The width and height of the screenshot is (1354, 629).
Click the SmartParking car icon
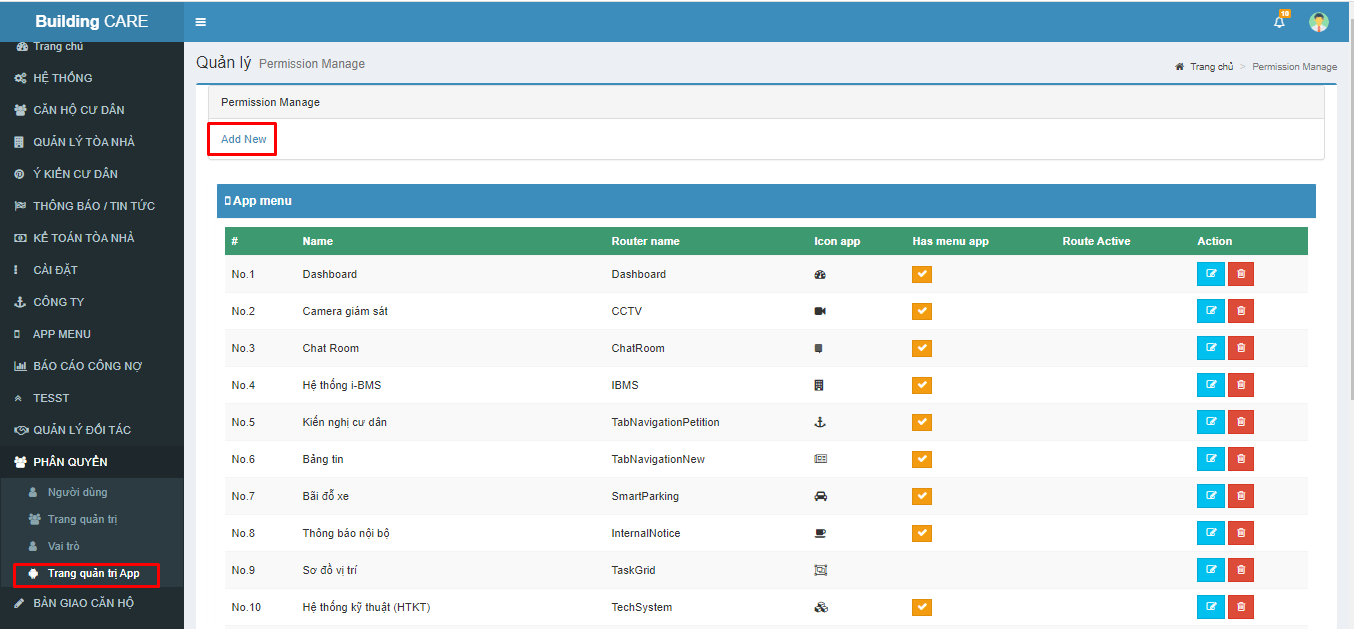click(821, 496)
